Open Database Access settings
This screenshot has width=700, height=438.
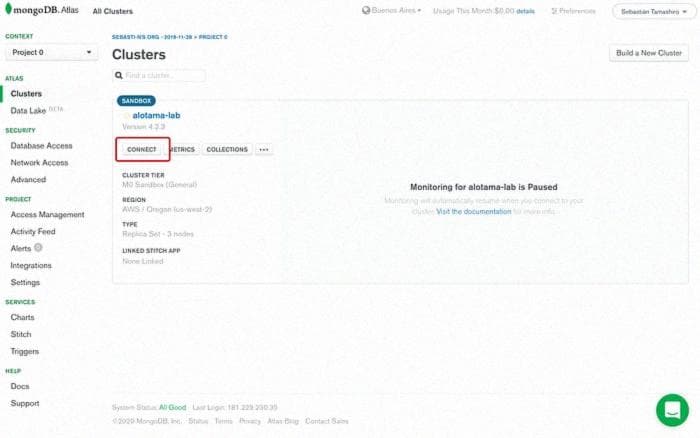click(x=42, y=146)
